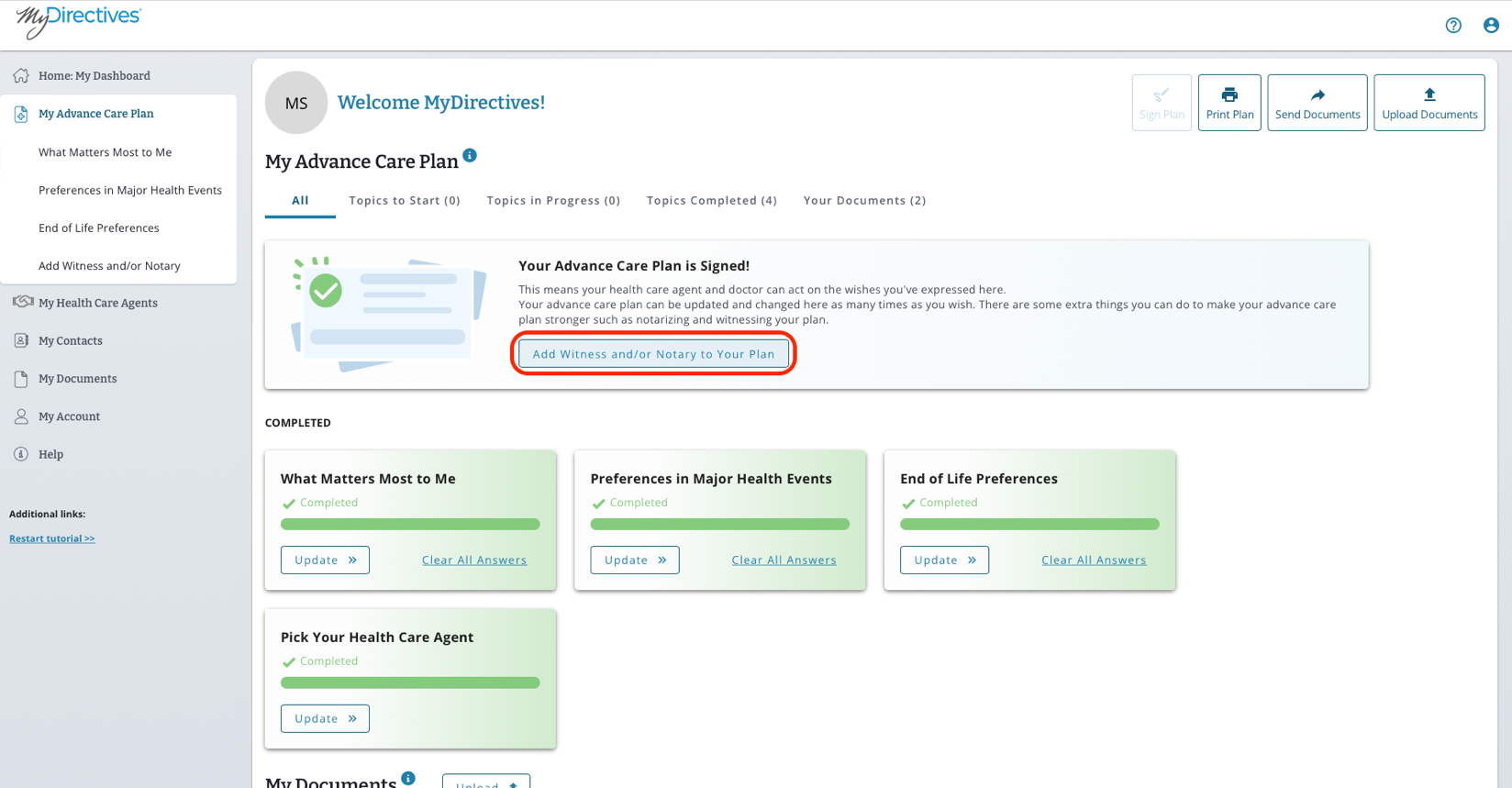Click the My Documents page icon

click(21, 379)
